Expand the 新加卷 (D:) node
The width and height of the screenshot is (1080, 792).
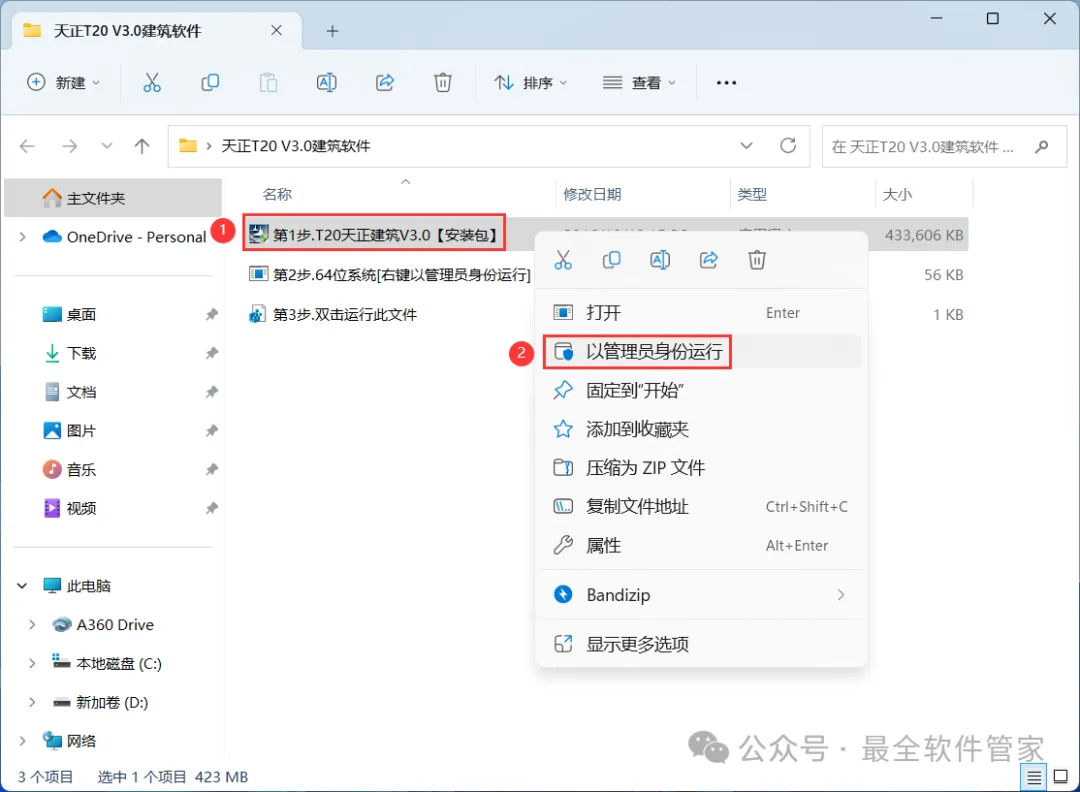[32, 702]
